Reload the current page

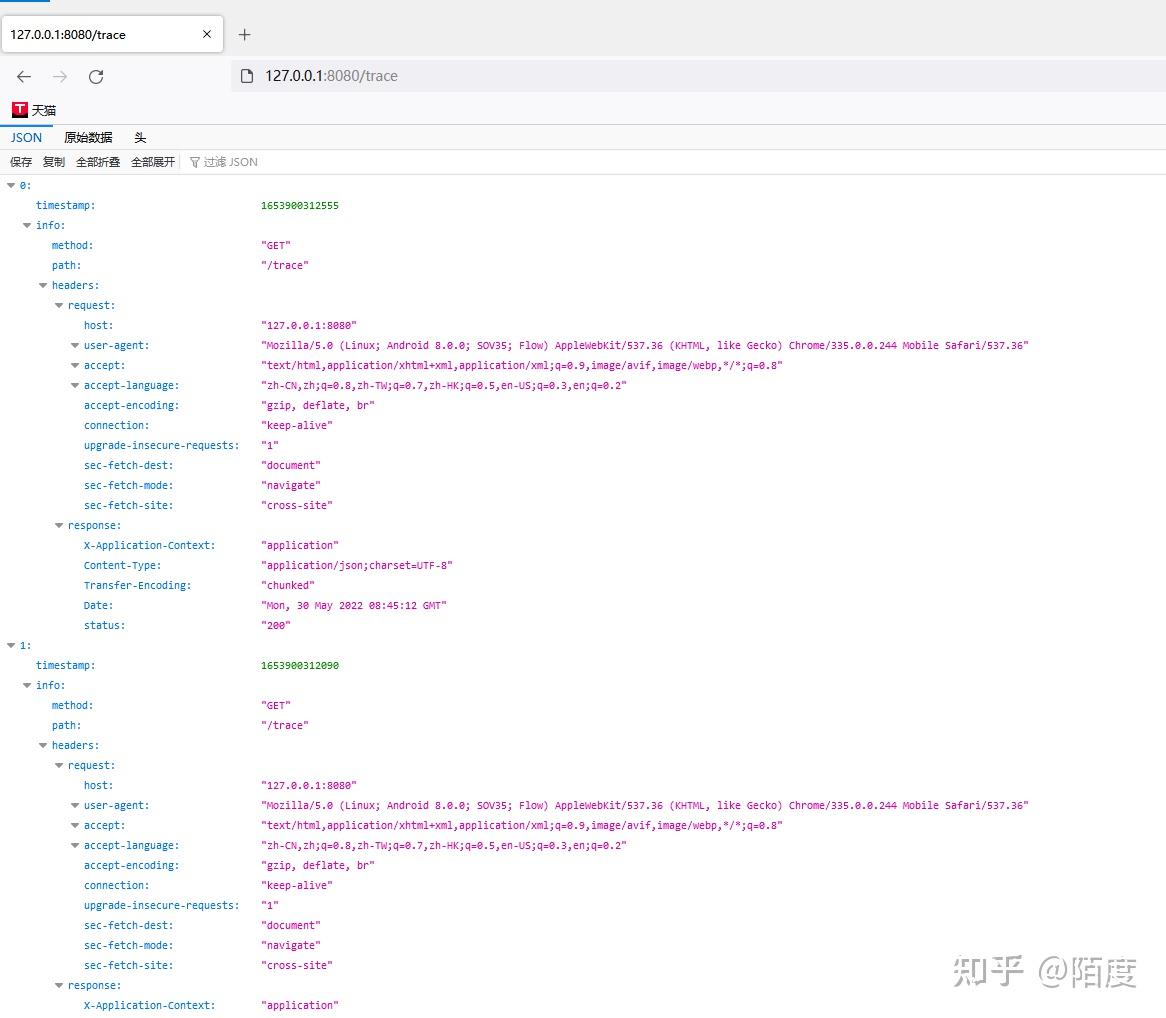96,76
